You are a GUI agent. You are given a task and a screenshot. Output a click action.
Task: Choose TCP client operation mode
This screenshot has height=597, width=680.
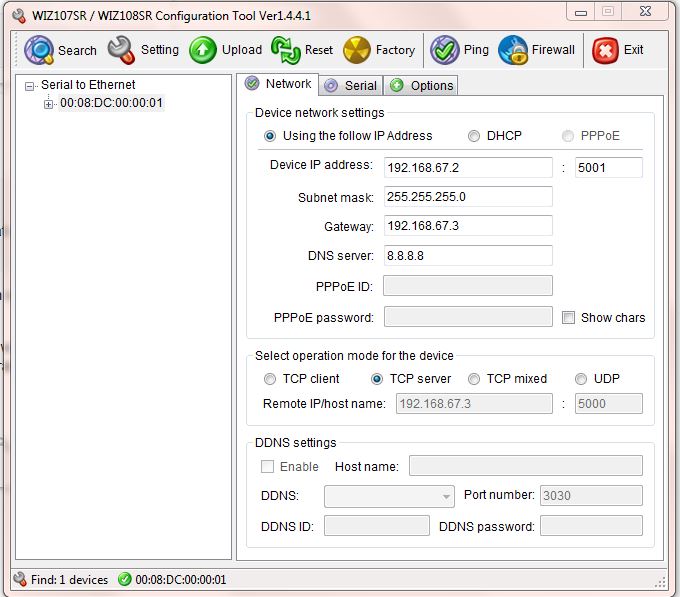click(x=270, y=379)
